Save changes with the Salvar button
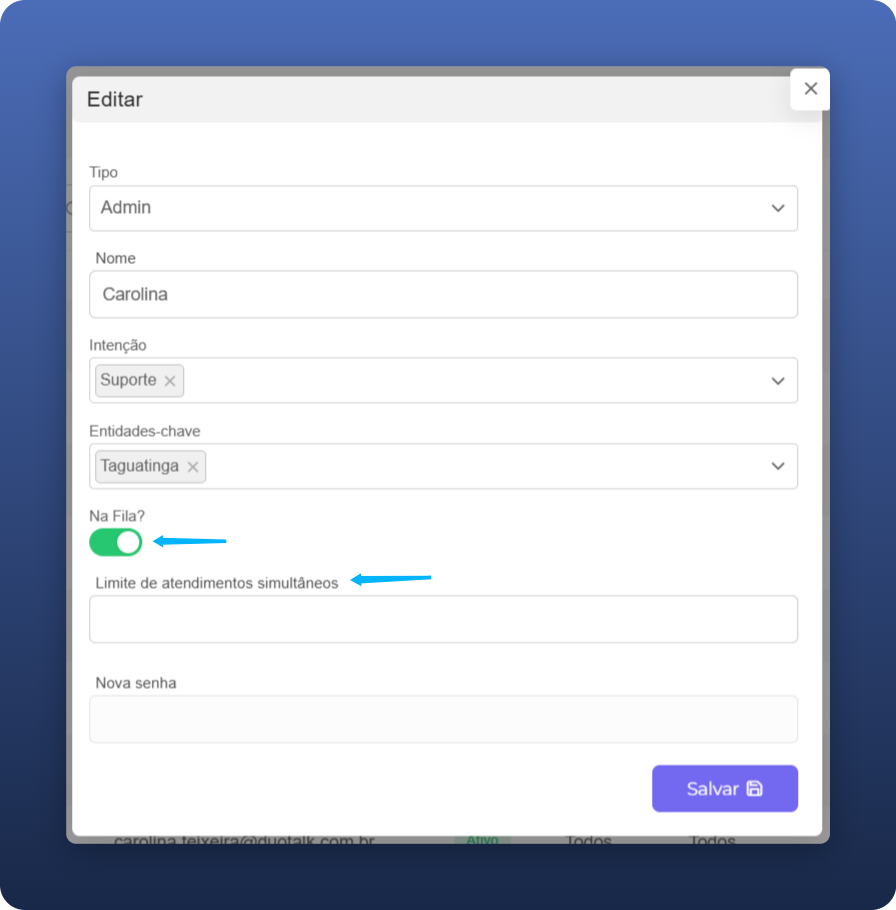 tap(725, 788)
